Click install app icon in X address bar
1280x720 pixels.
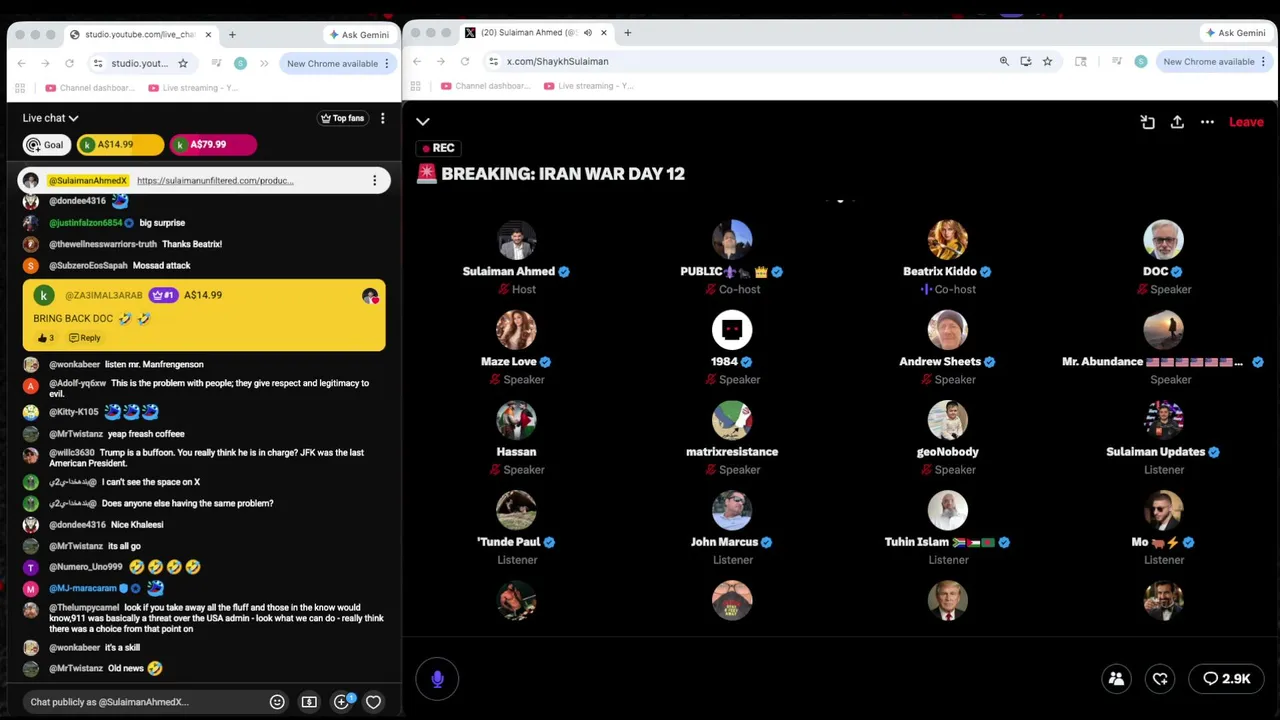[x=1026, y=61]
